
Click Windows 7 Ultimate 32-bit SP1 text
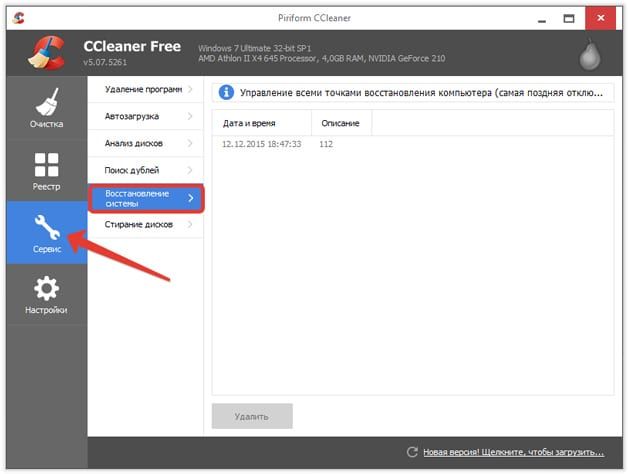(x=255, y=48)
